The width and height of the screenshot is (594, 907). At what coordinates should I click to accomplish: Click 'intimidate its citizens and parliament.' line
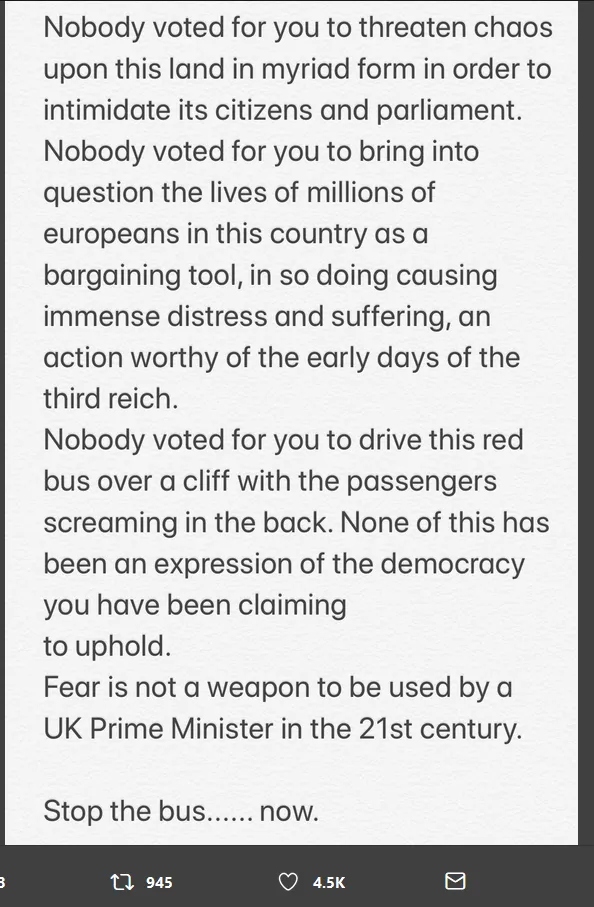coord(283,110)
